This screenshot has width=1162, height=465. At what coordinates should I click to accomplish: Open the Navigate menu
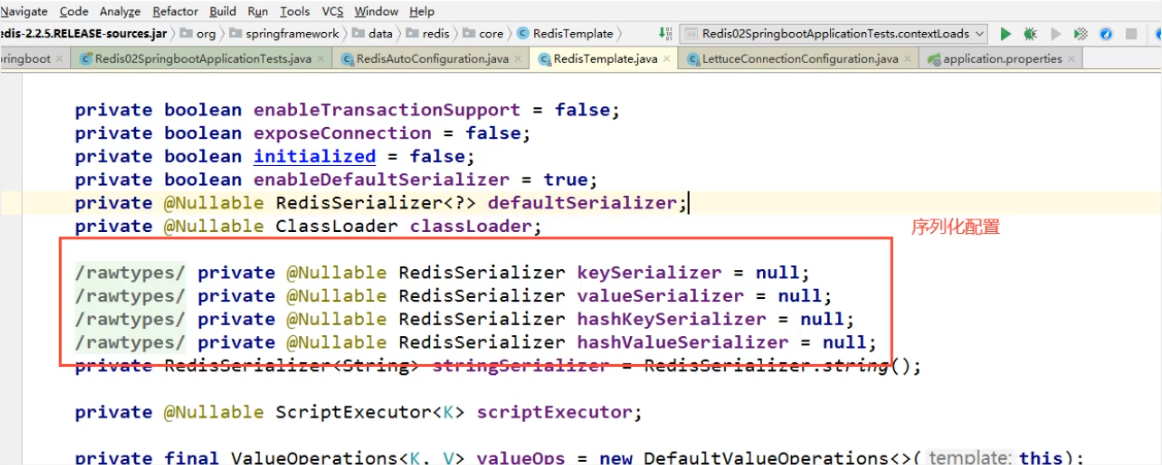pos(24,11)
